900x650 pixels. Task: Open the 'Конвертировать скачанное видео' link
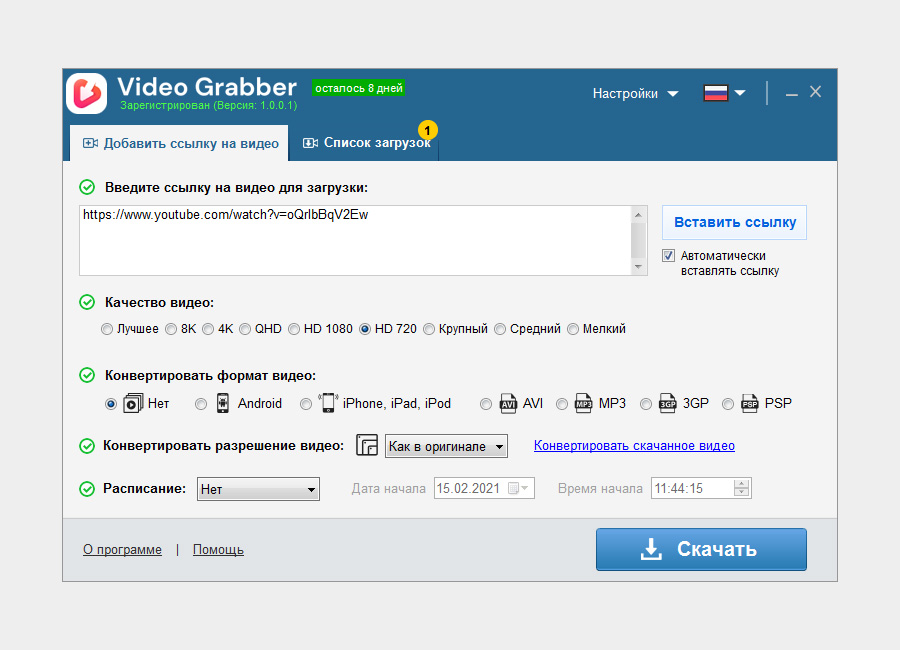point(633,445)
